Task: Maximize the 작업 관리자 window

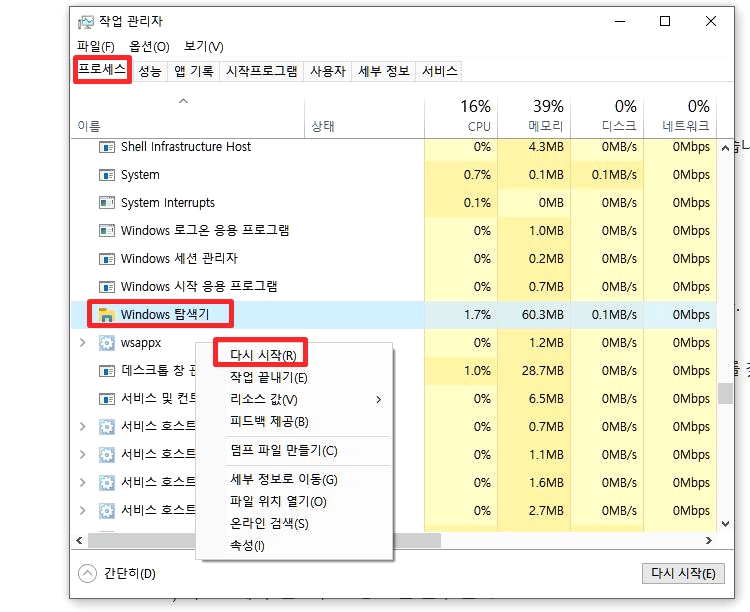Action: (665, 21)
